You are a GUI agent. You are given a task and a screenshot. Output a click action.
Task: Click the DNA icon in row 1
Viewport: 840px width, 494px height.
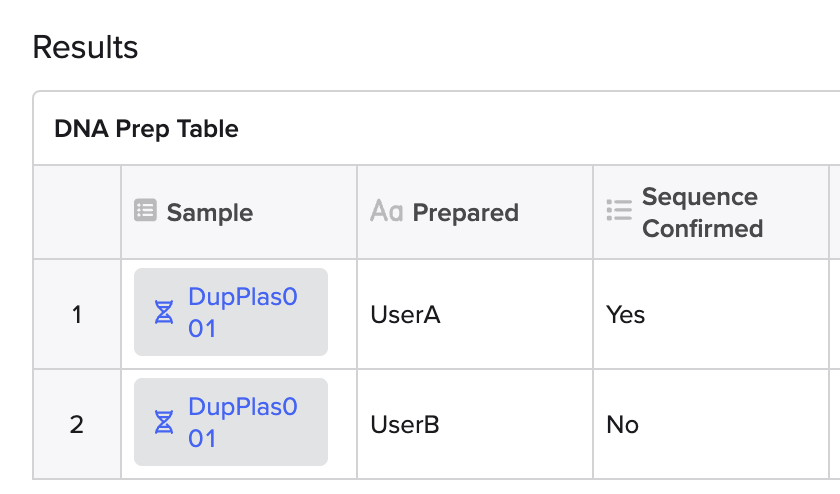pos(164,312)
